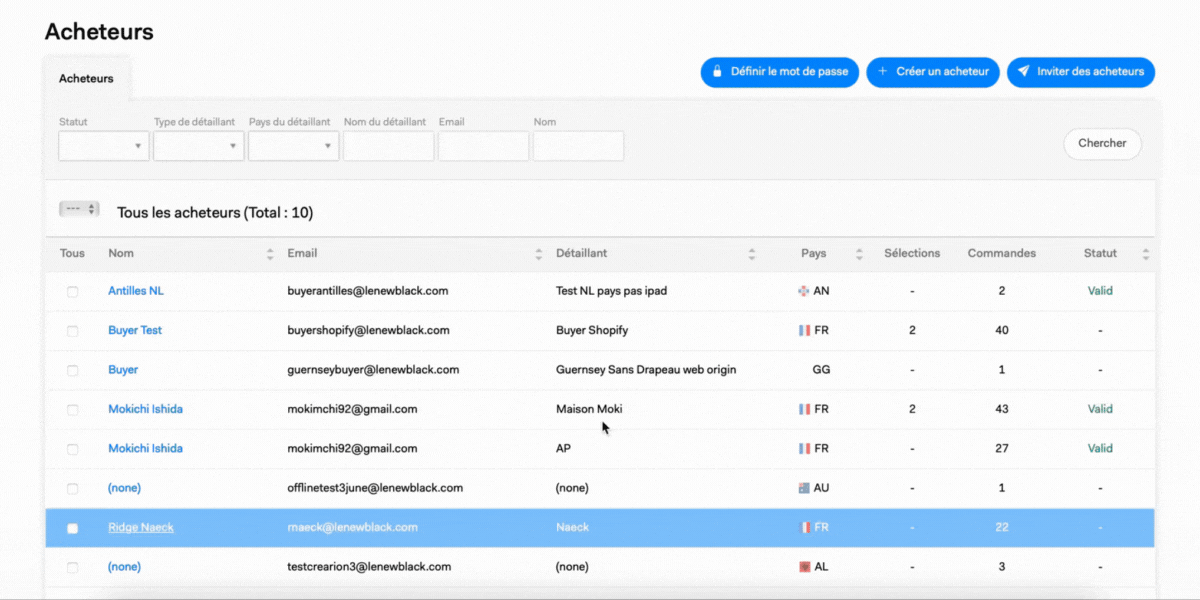Screen dimensions: 1200x600
Task: Click the Tous column header
Action: (x=72, y=253)
